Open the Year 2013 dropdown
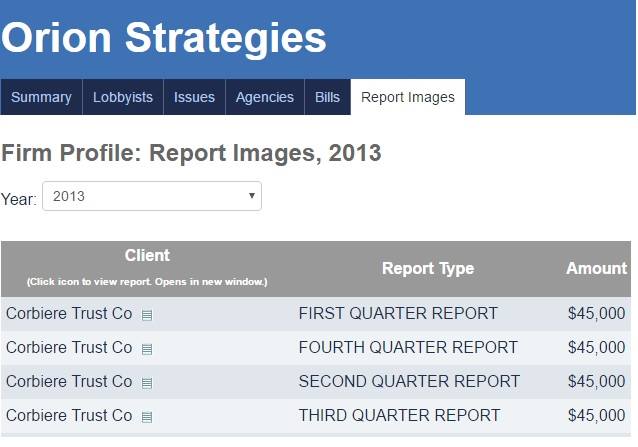Image resolution: width=638 pixels, height=447 pixels. [152, 197]
